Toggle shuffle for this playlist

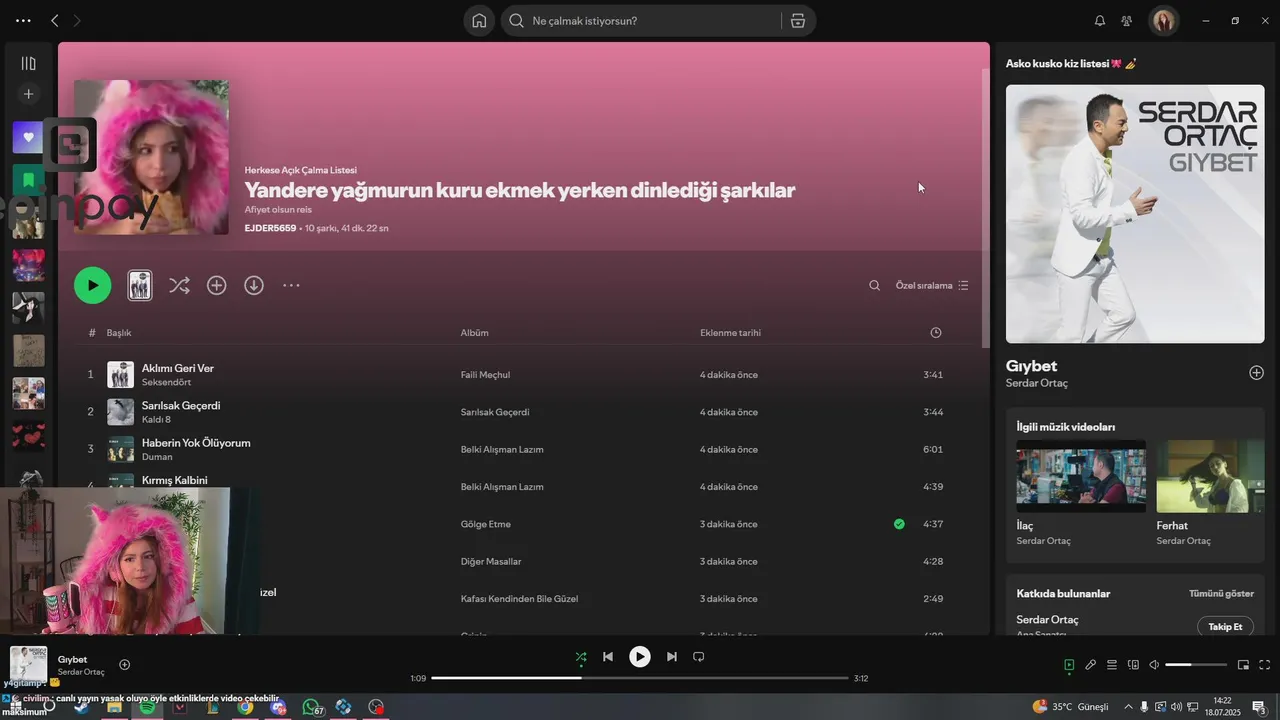pos(179,285)
